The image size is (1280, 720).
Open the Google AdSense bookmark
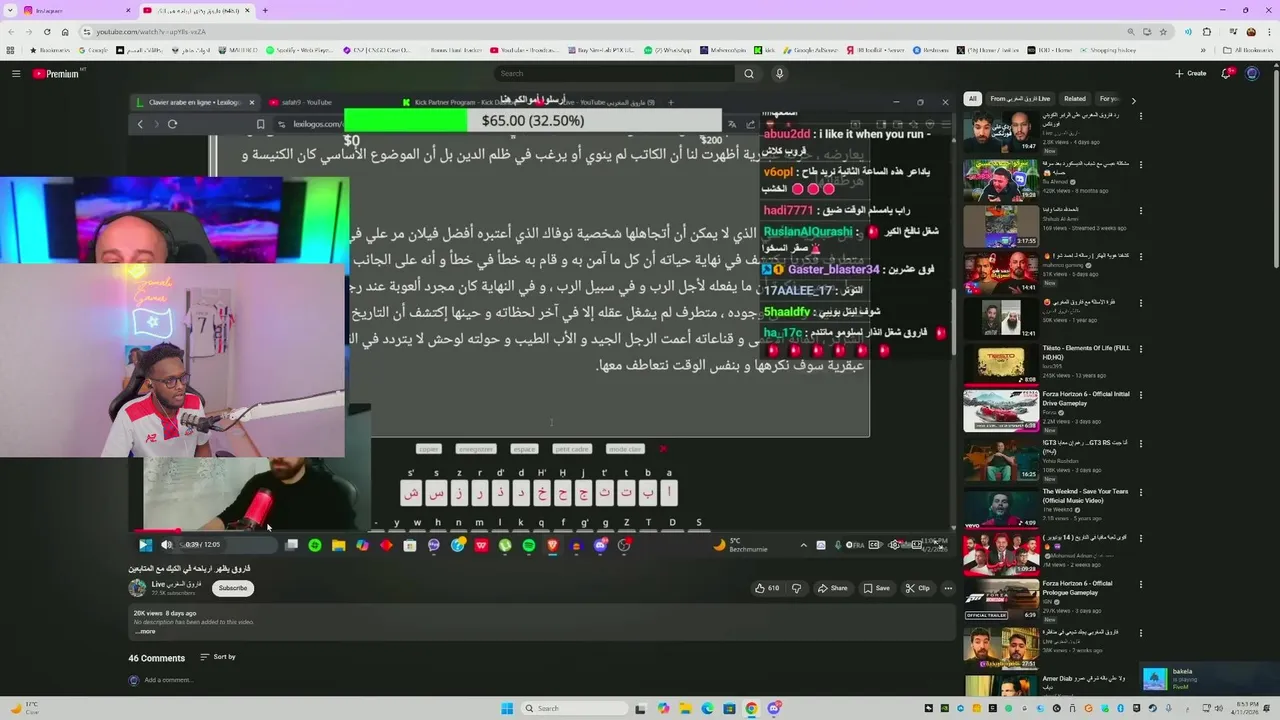(809, 50)
